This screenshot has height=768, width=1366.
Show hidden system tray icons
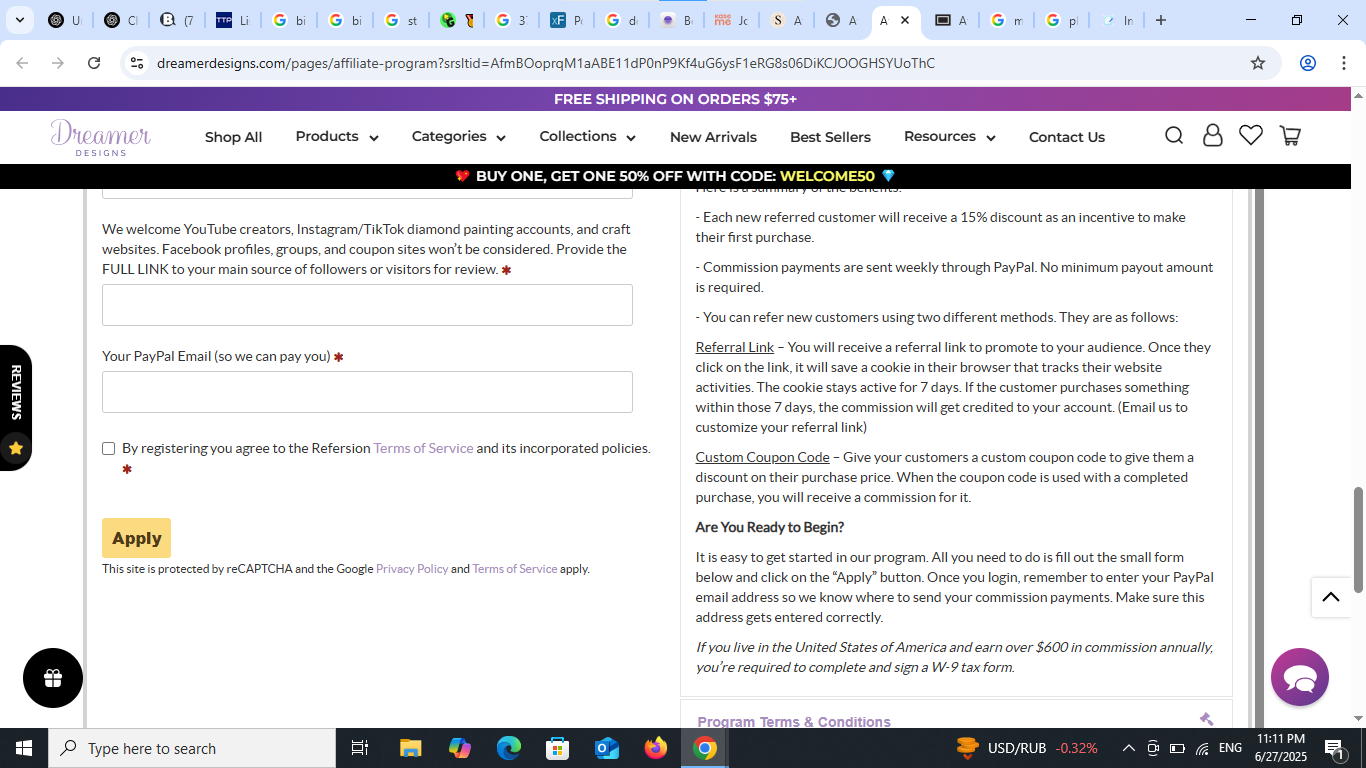[1128, 748]
